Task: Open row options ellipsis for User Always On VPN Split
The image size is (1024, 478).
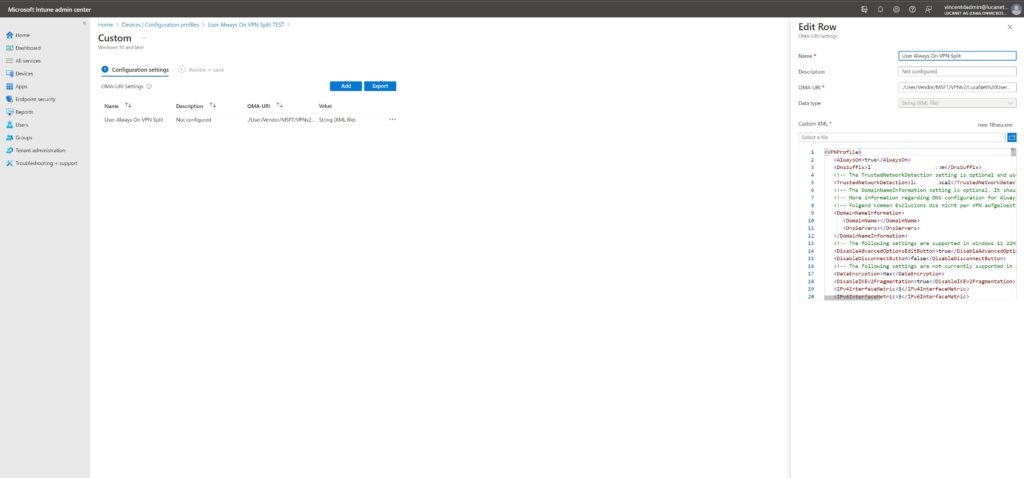Action: [x=392, y=120]
